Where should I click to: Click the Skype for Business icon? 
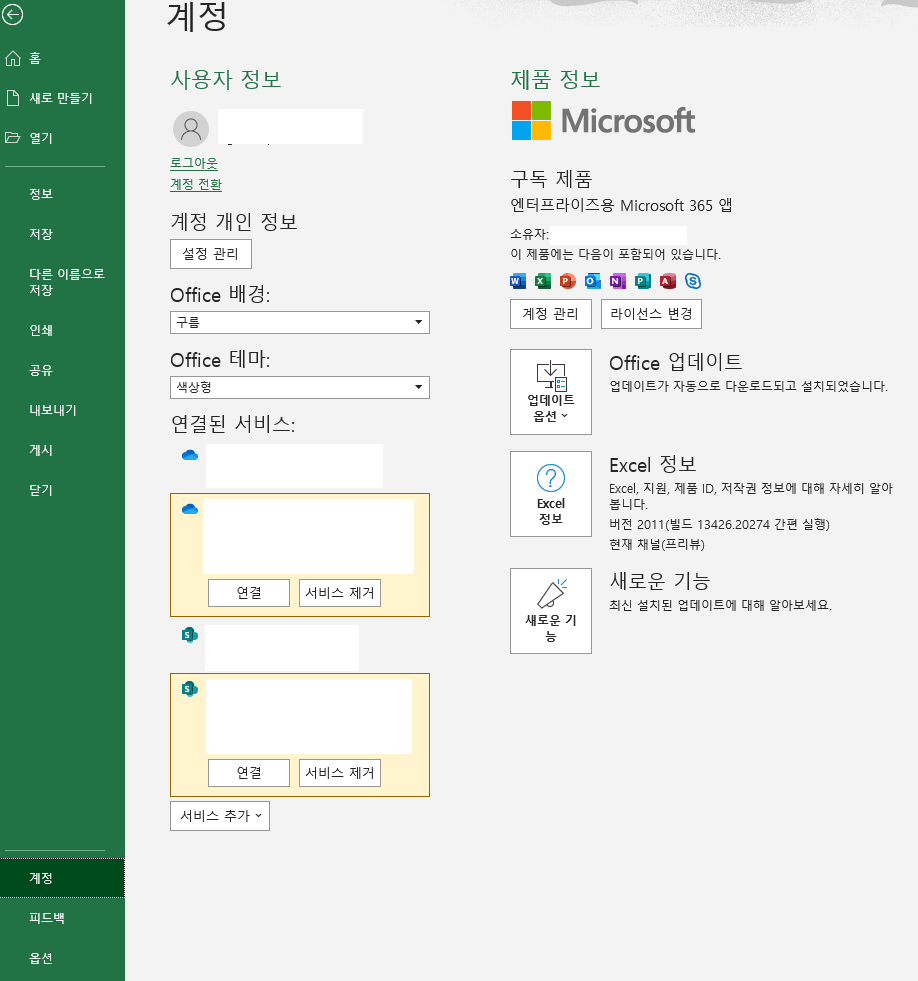tap(693, 282)
